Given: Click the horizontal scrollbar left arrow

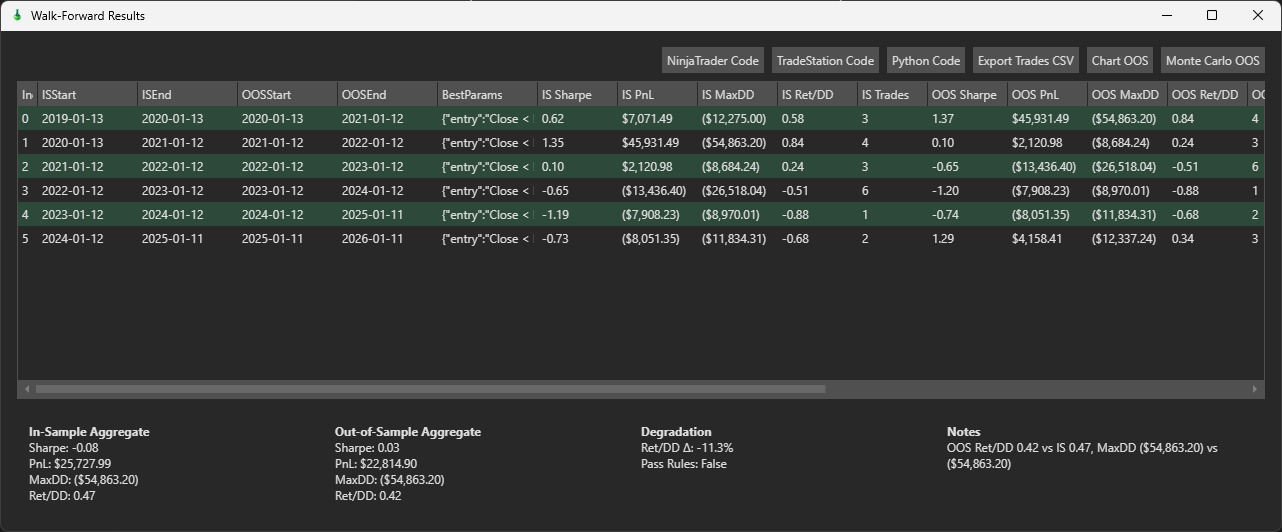Looking at the screenshot, I should [27, 389].
